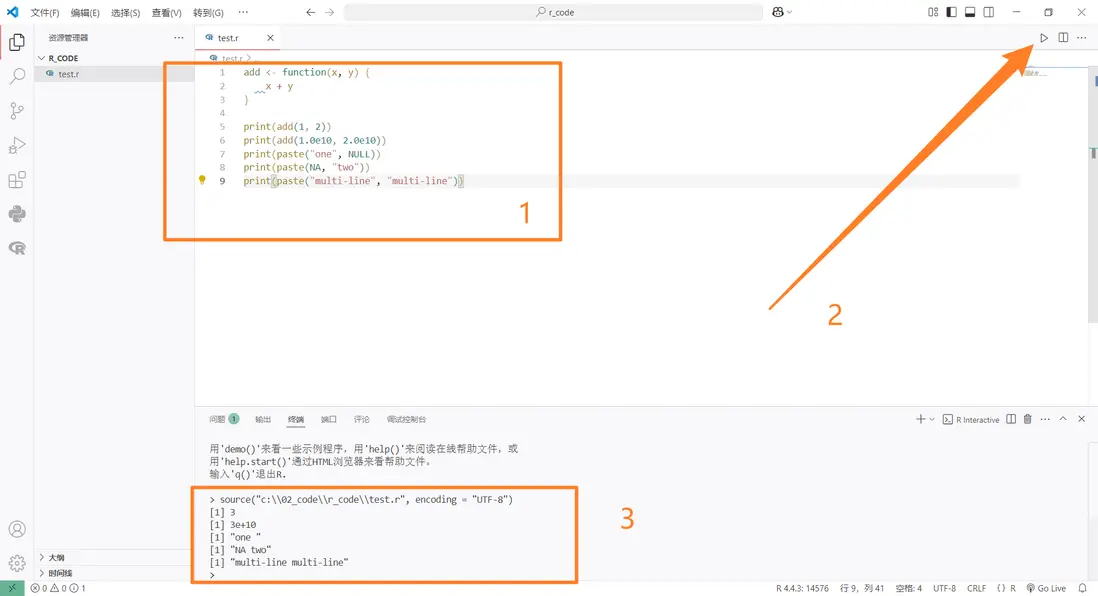Viewport: 1098px width, 596px height.
Task: Open the 文件(F) menu
Action: (45, 13)
